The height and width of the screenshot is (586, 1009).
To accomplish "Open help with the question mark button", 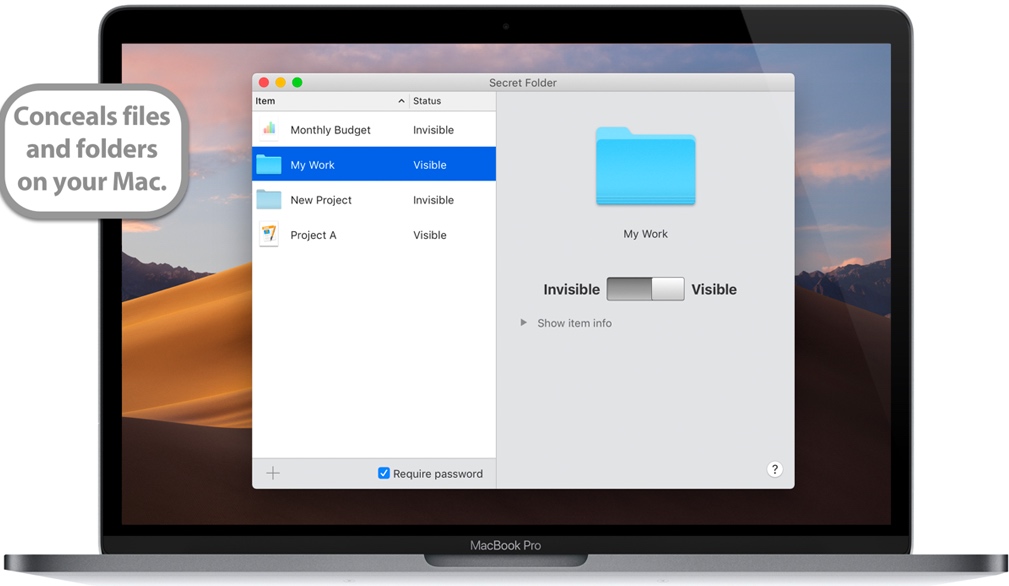I will coord(774,469).
